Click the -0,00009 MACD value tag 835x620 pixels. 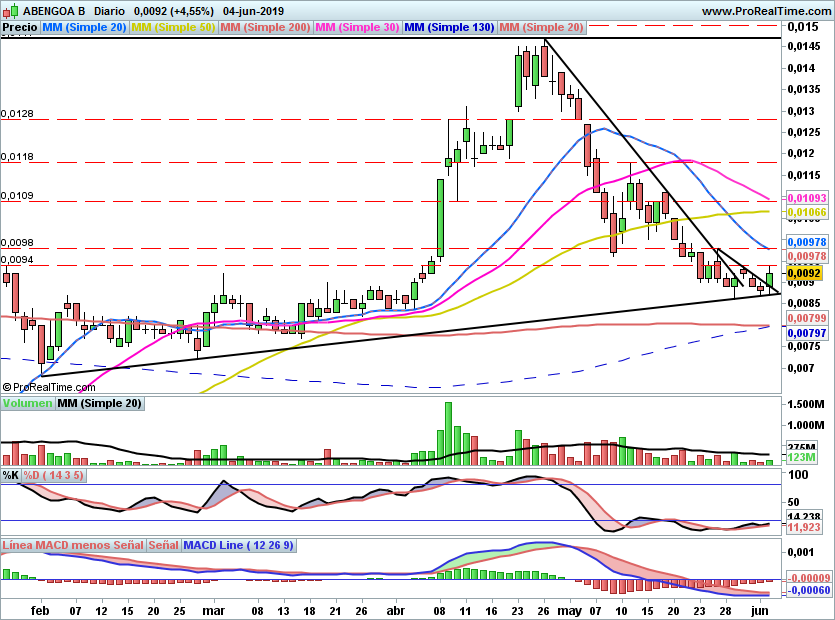(x=808, y=578)
